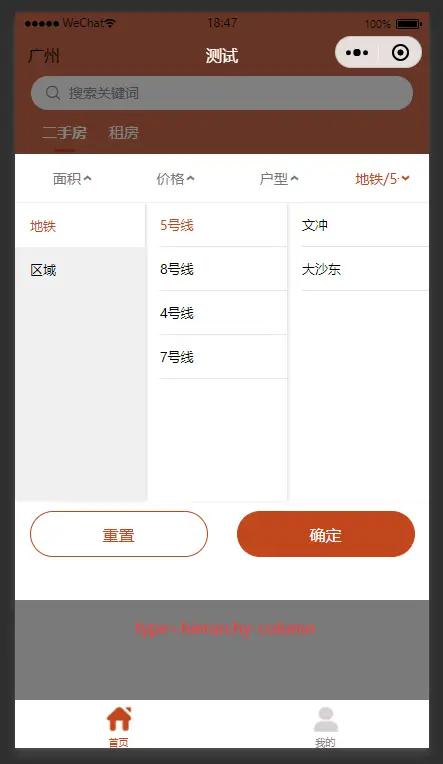Screen dimensions: 443x764
Task: Open the mini program three-dot menu
Action: (x=357, y=53)
